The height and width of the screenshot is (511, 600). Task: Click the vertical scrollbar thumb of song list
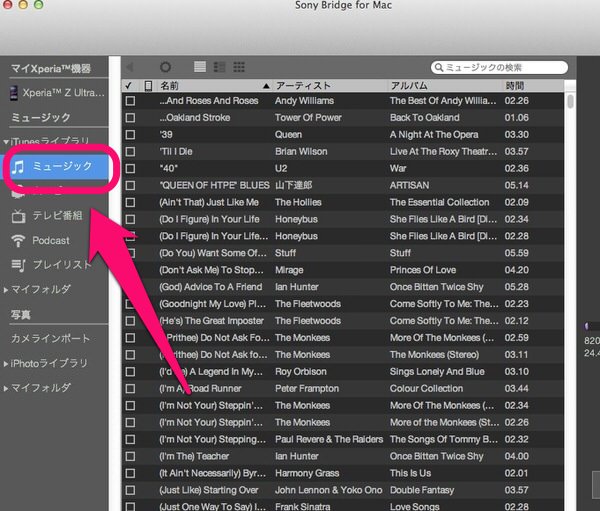(570, 101)
